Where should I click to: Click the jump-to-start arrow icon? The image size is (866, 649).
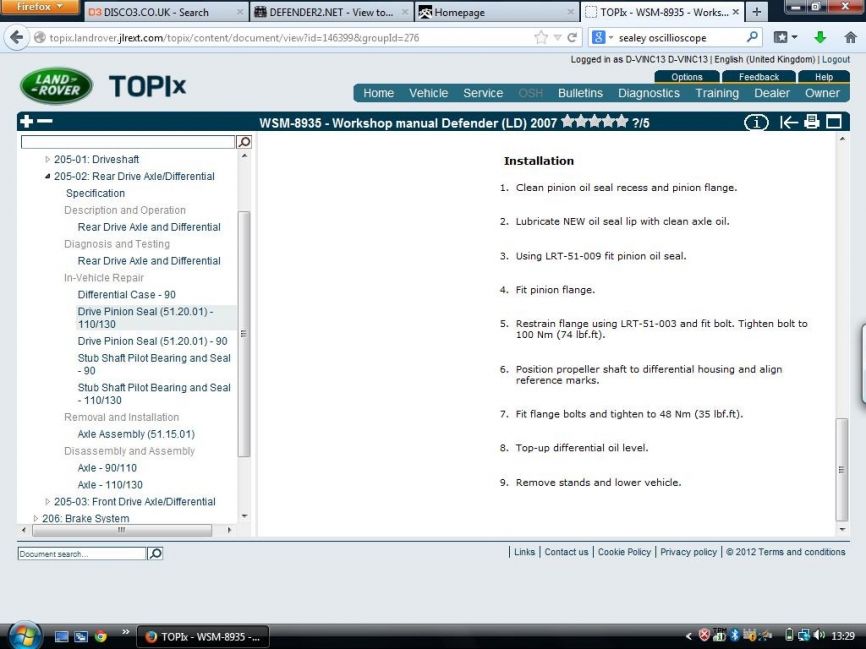[788, 122]
